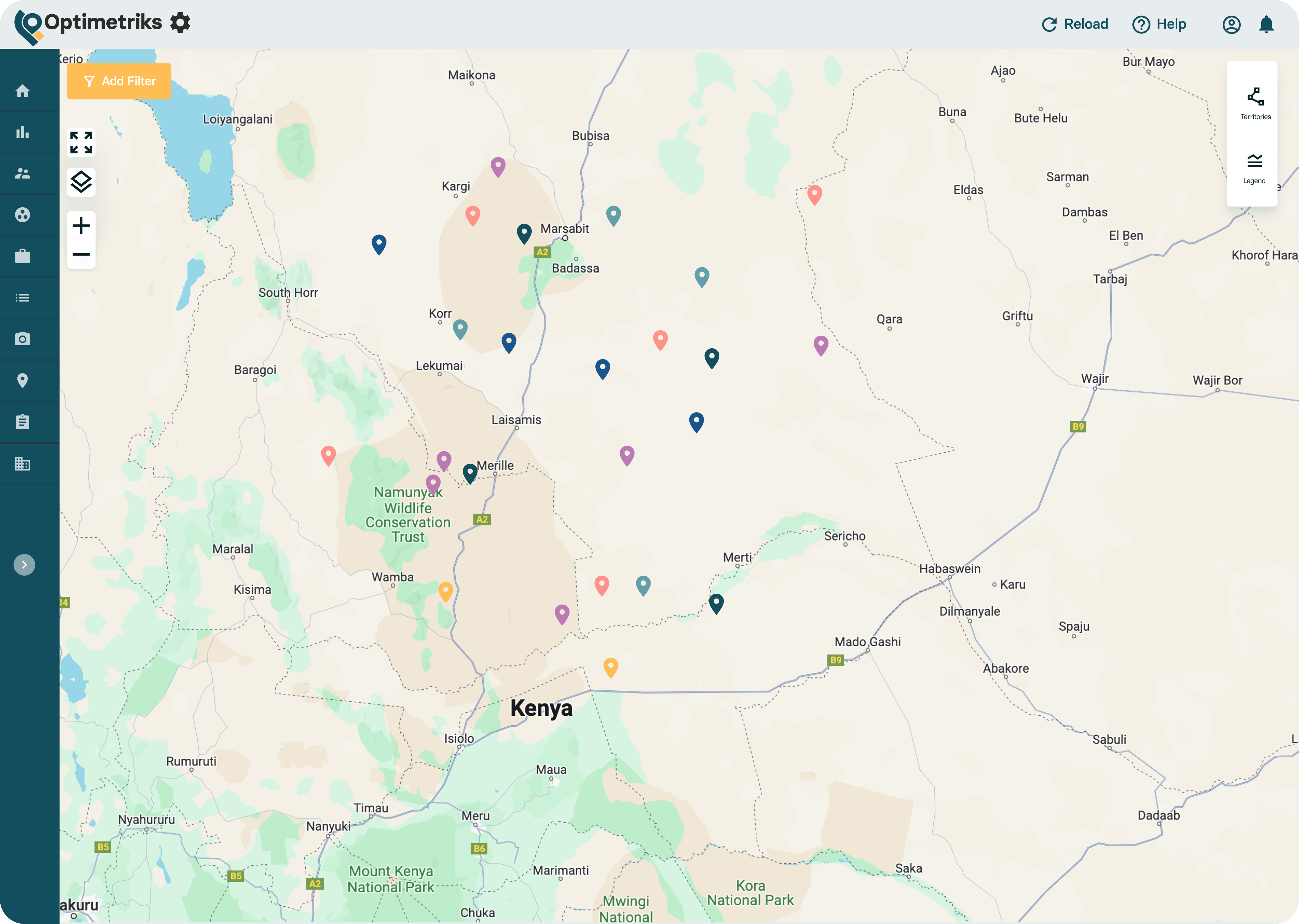The height and width of the screenshot is (924, 1299).
Task: Click the Add Filter button
Action: (119, 81)
